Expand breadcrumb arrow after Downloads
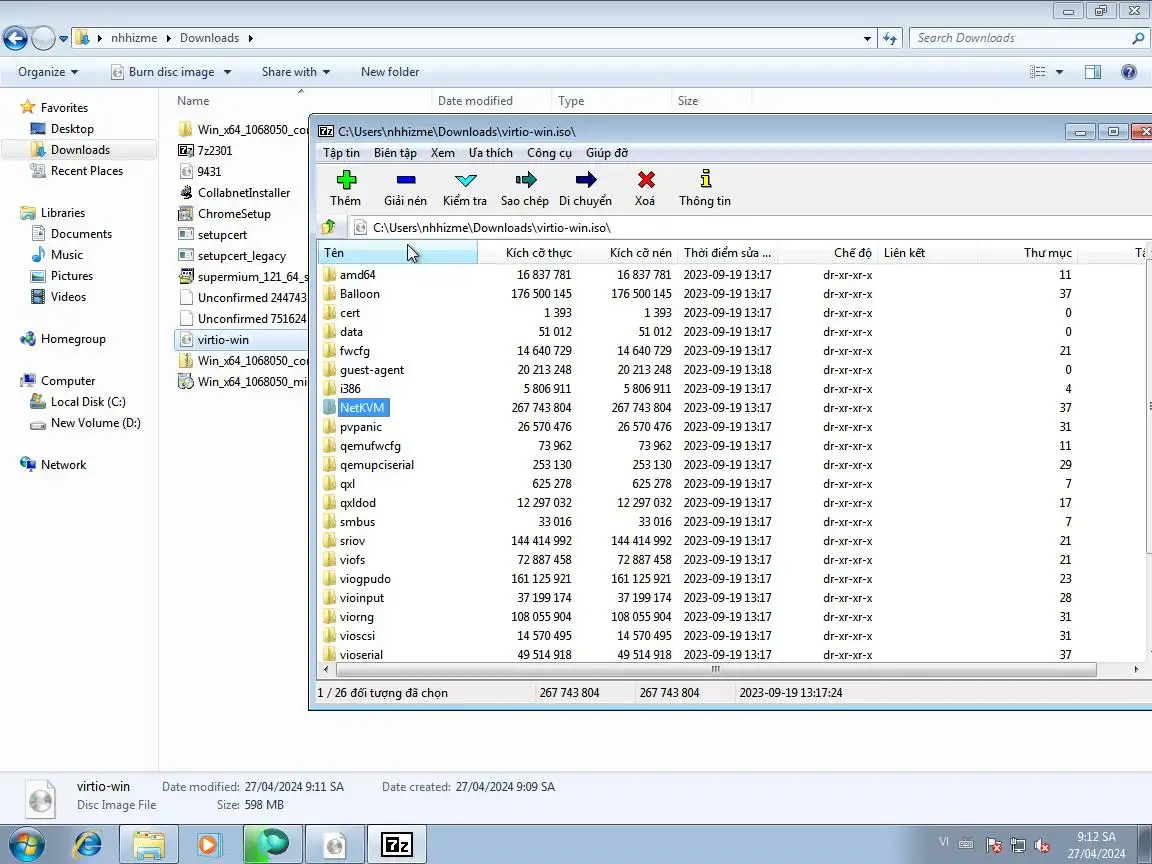Image resolution: width=1152 pixels, height=864 pixels. tap(251, 38)
